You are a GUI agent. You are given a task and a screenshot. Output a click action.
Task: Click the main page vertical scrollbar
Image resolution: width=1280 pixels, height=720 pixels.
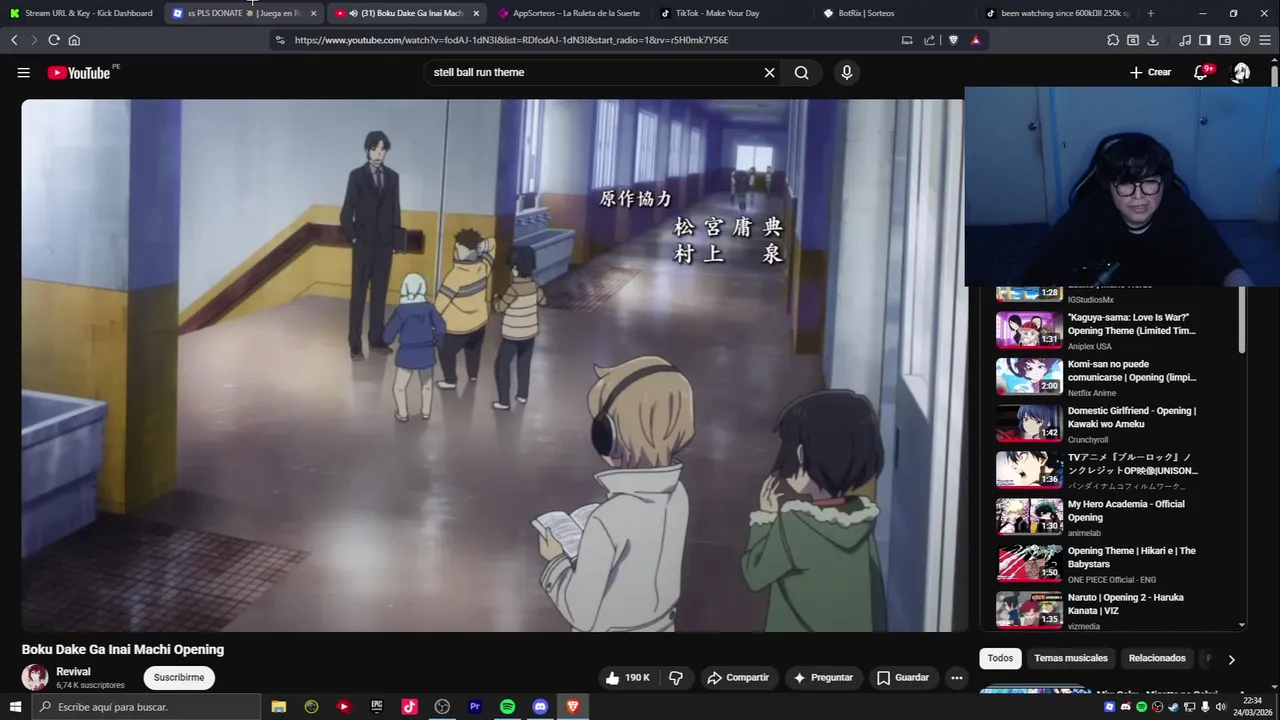(1274, 75)
